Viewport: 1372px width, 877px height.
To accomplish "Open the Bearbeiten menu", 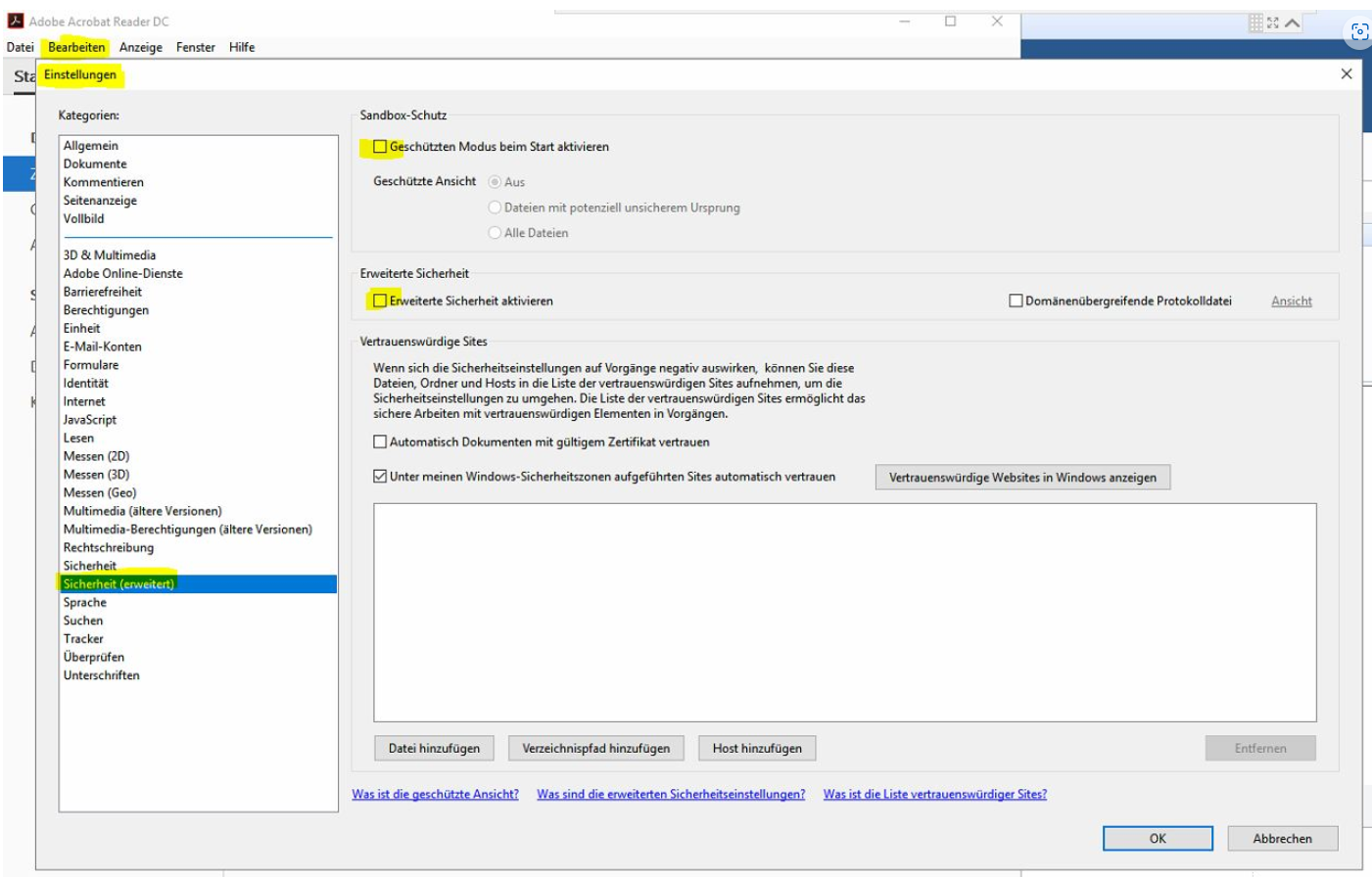I will point(76,47).
